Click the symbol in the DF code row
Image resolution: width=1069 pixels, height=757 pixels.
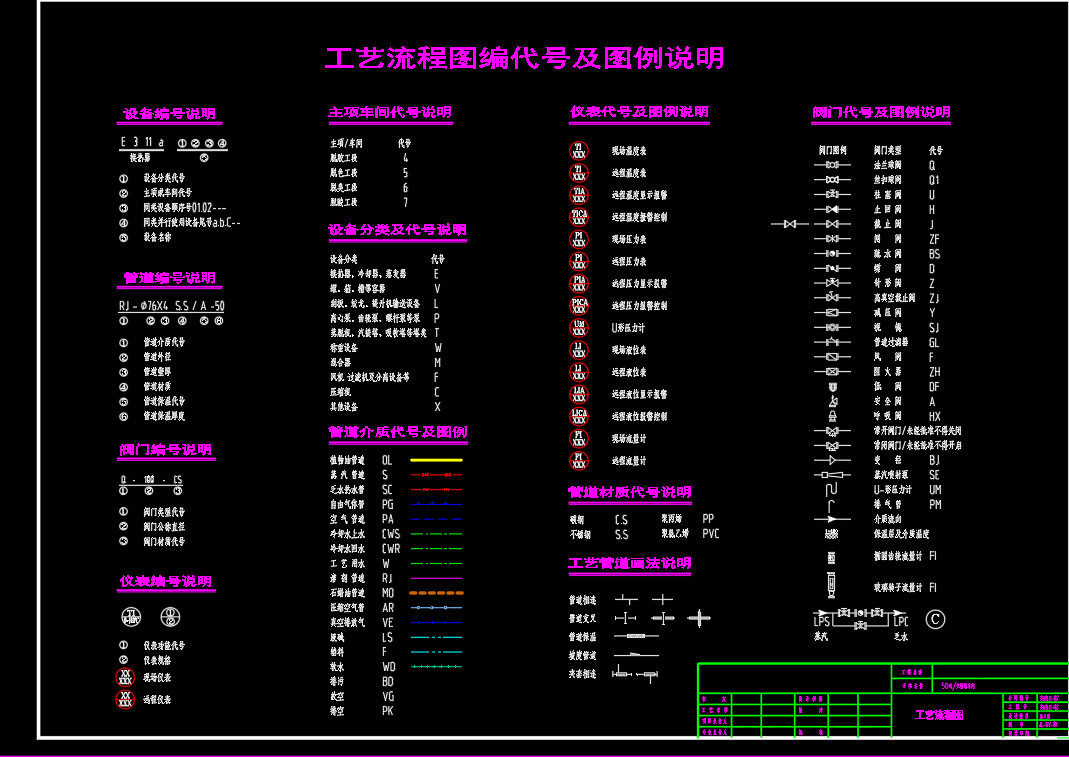click(832, 387)
